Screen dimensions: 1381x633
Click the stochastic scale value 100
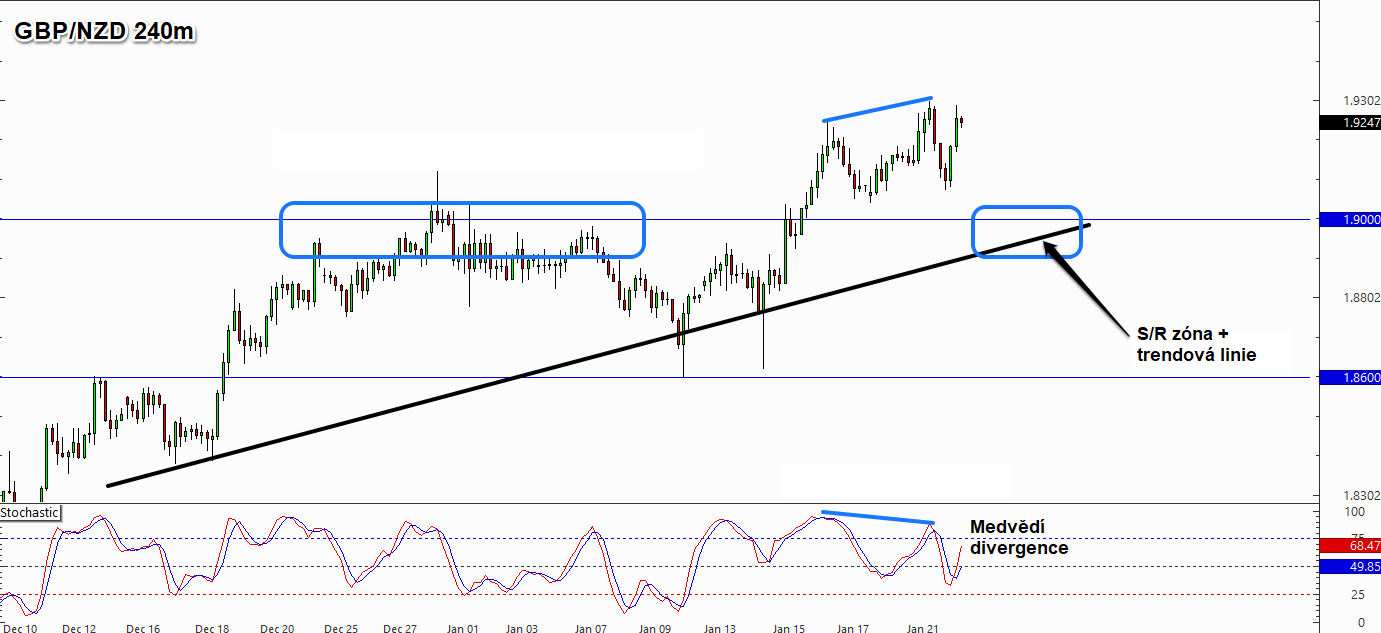[1353, 512]
